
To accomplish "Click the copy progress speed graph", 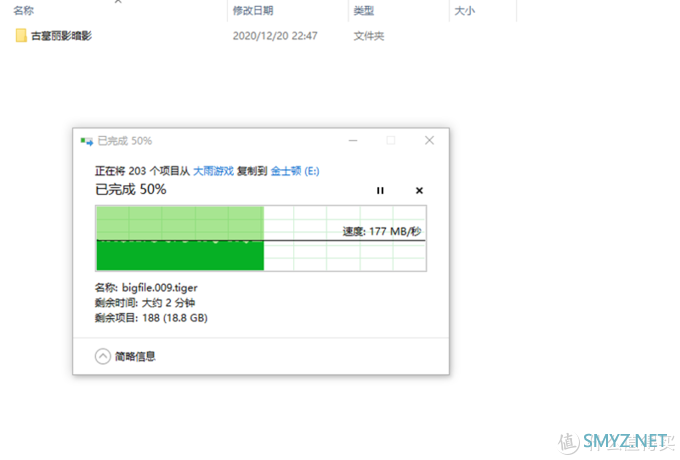I will tap(261, 238).
